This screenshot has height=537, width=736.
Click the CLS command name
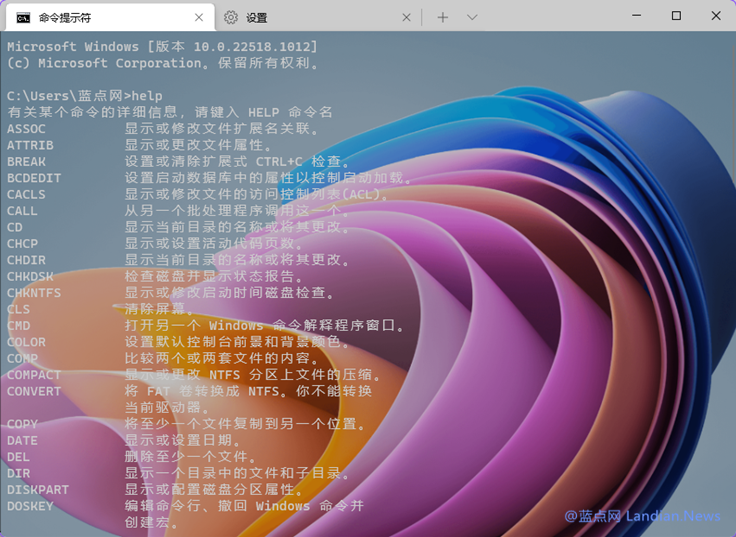click(x=18, y=309)
